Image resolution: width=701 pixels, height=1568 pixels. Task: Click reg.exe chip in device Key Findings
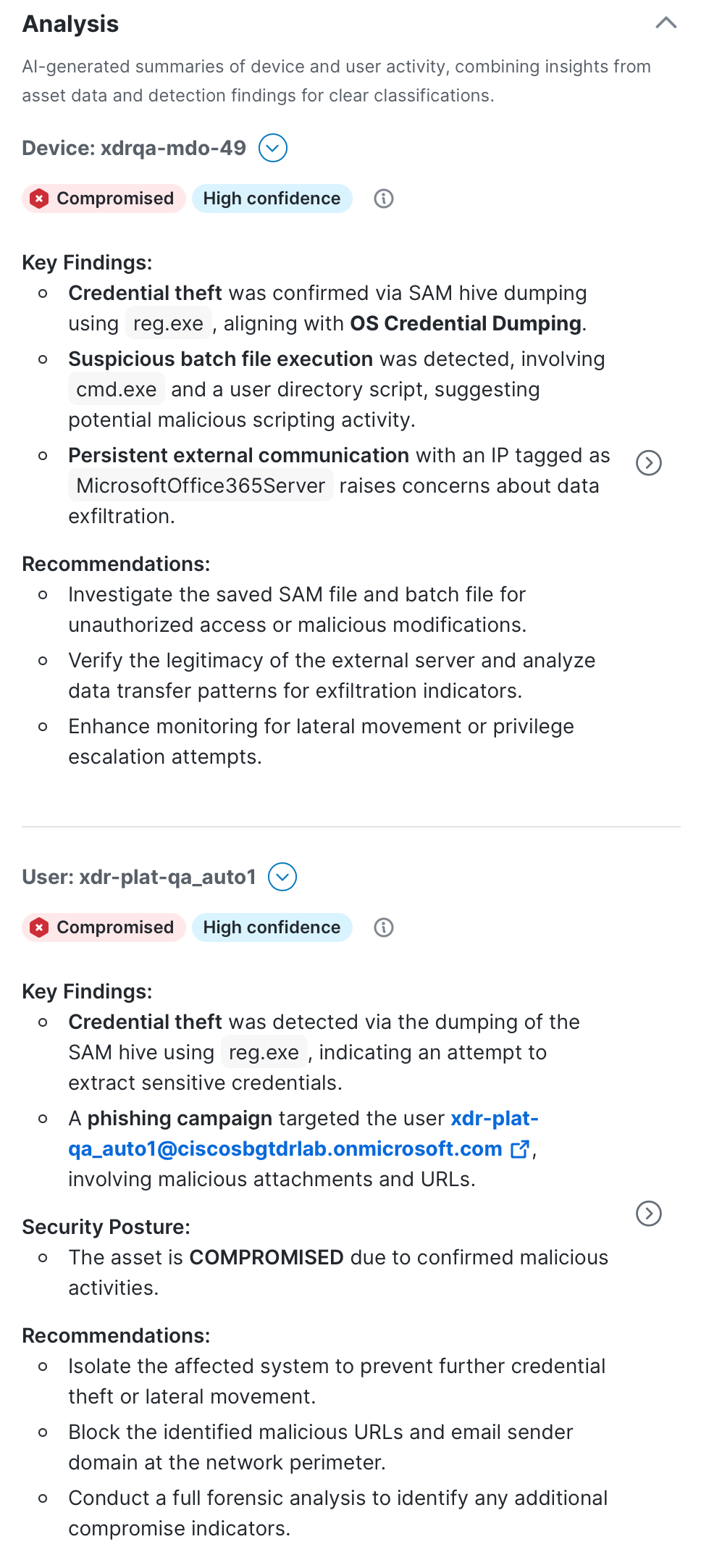pos(168,324)
